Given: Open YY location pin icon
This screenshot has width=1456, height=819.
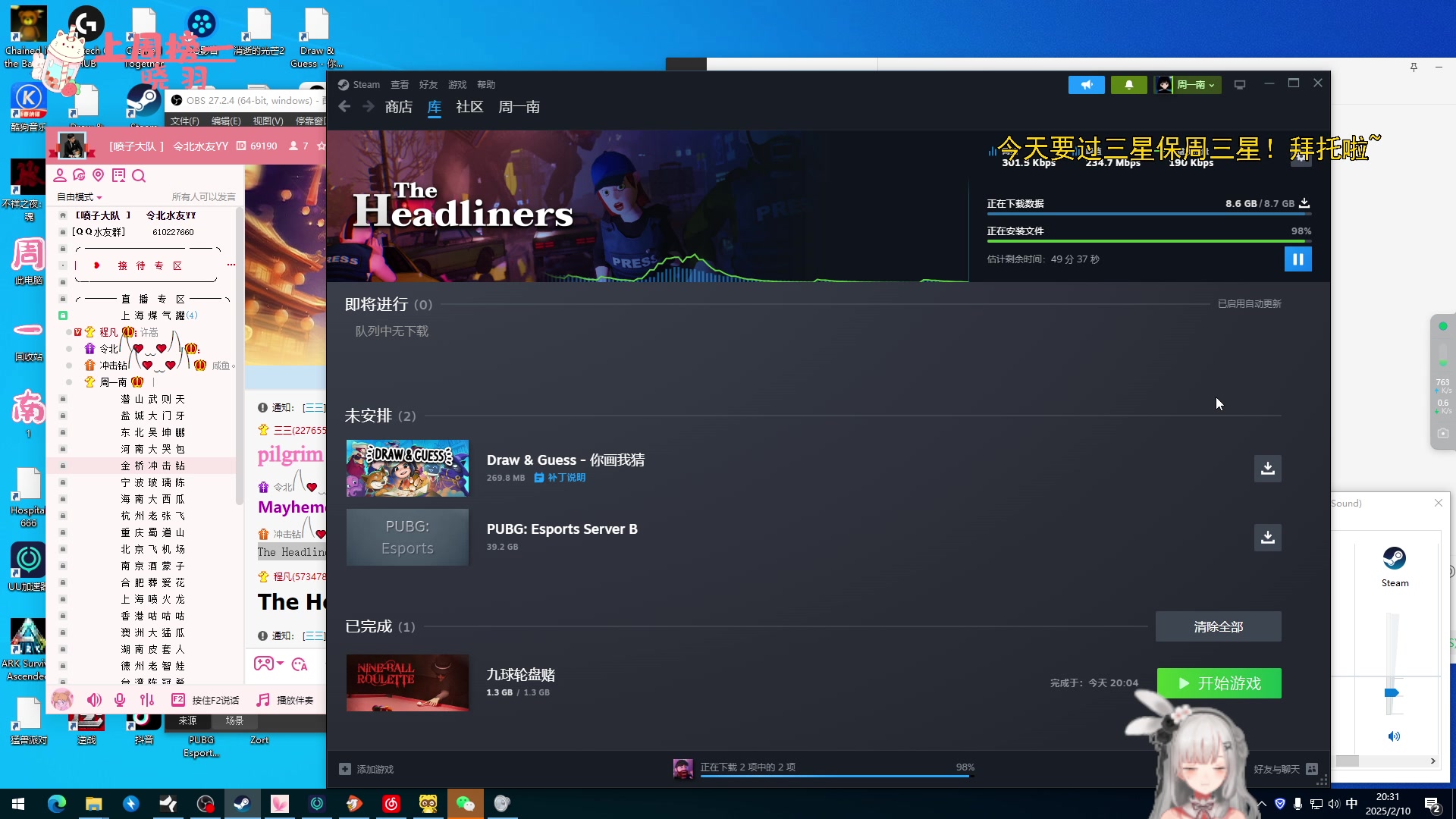Looking at the screenshot, I should (98, 176).
